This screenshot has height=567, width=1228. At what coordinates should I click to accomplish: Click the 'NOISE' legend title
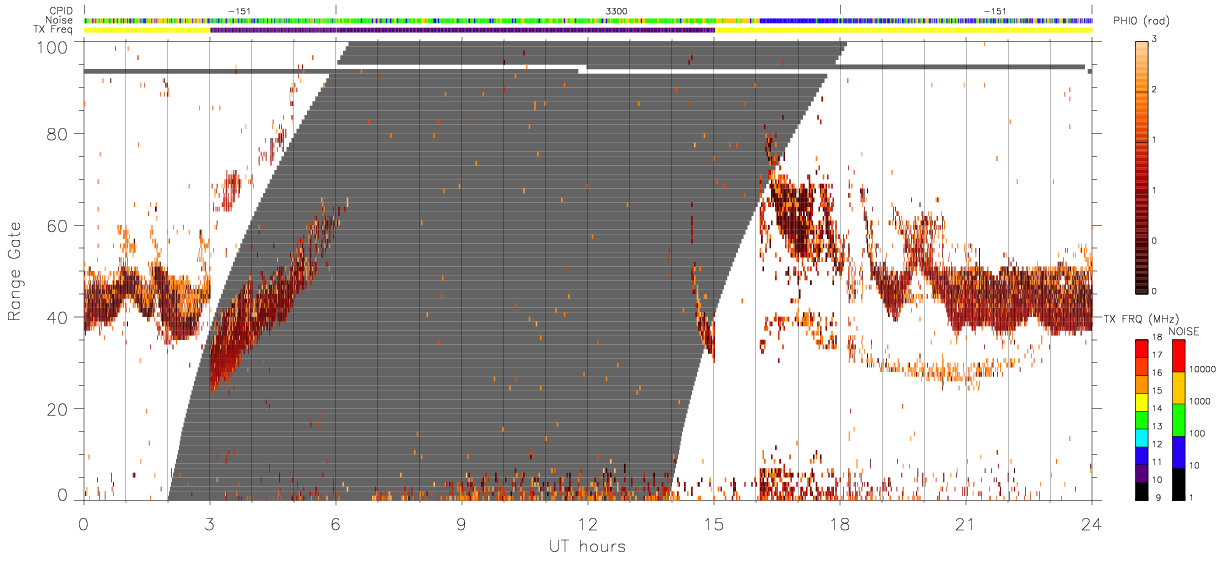(x=1186, y=331)
